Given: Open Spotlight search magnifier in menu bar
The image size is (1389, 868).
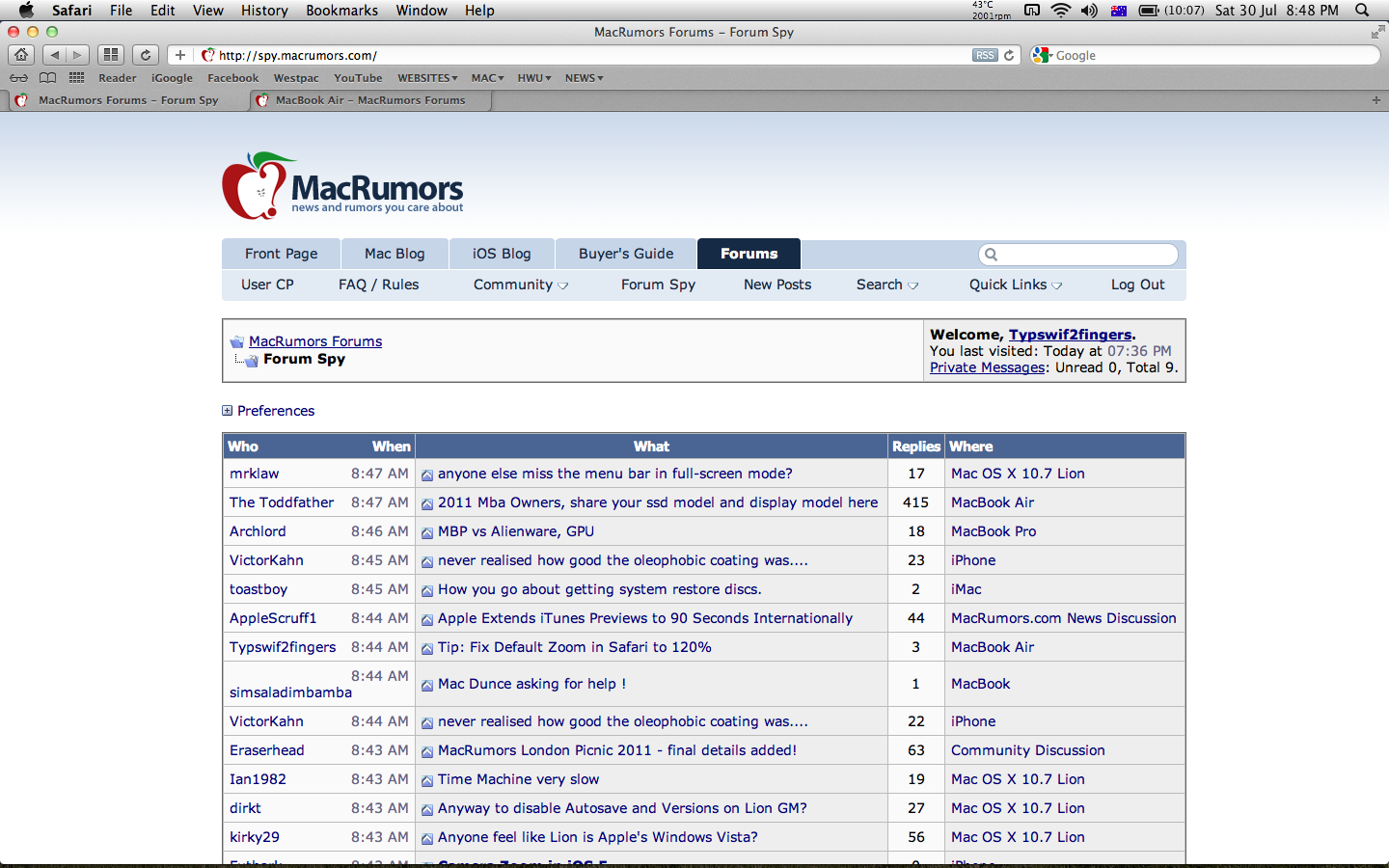Looking at the screenshot, I should tap(1362, 10).
